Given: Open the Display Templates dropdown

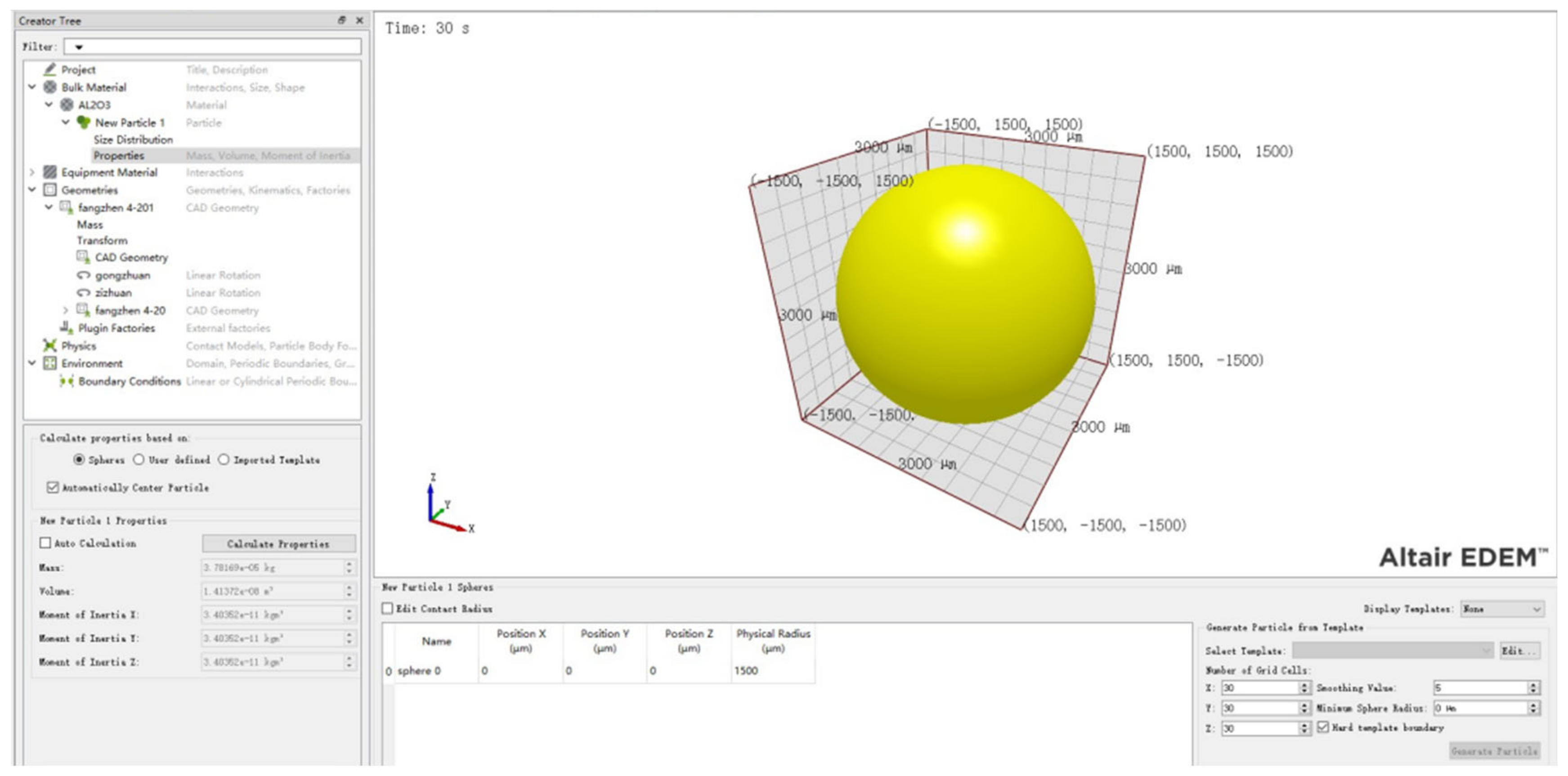Looking at the screenshot, I should [1501, 609].
